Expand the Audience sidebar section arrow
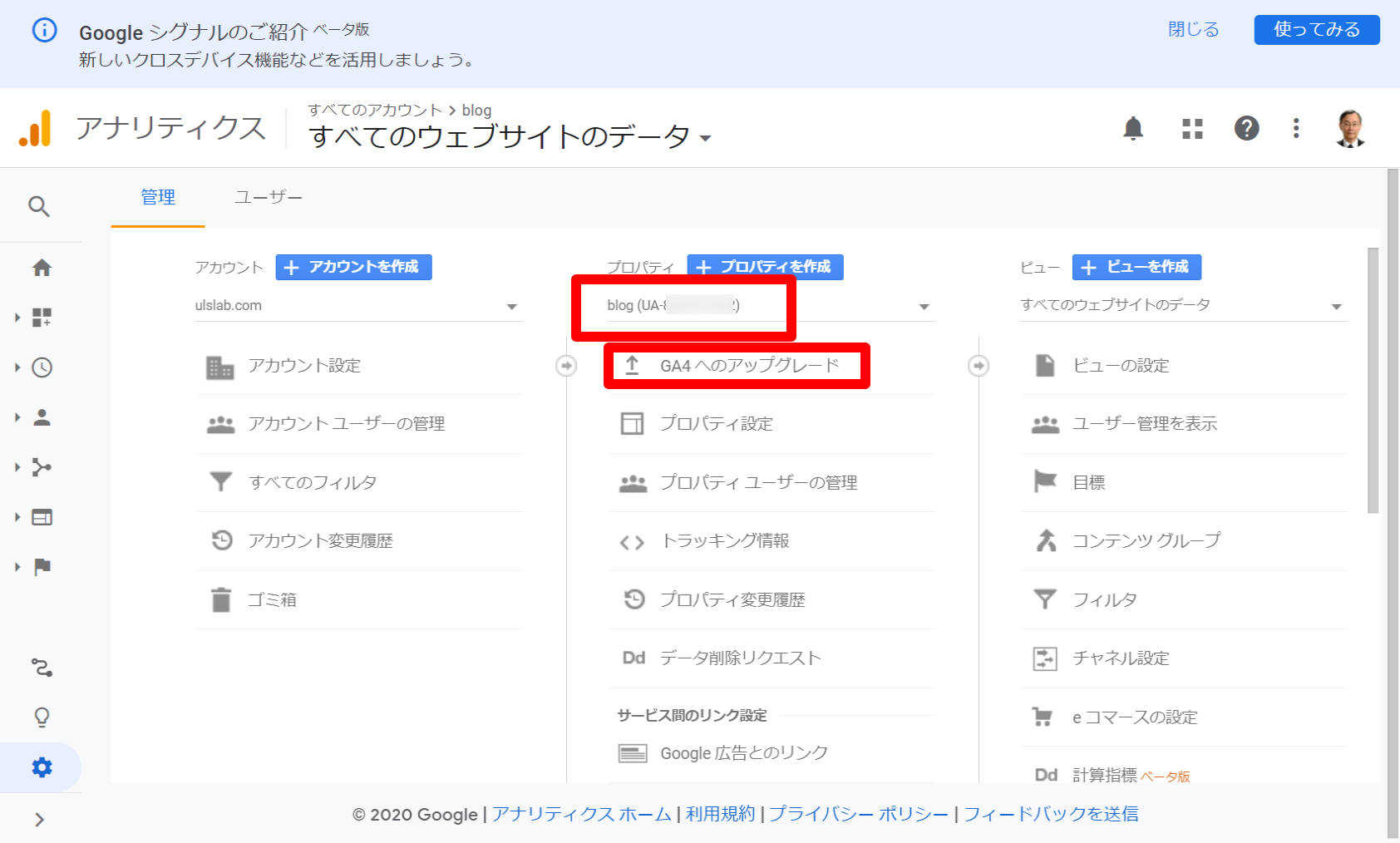Viewport: 1400px width, 843px height. (x=17, y=417)
